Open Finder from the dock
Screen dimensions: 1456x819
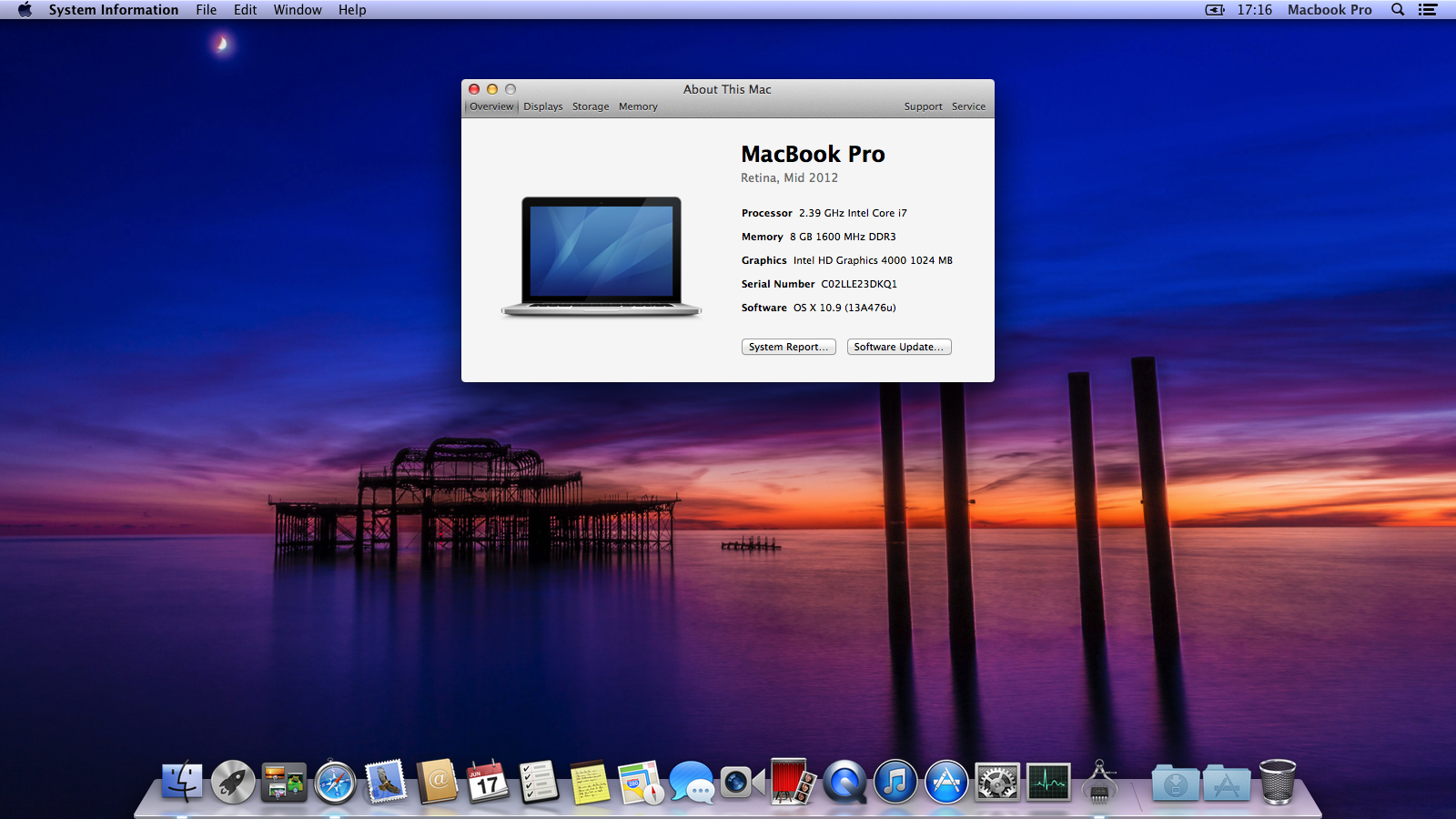(182, 781)
